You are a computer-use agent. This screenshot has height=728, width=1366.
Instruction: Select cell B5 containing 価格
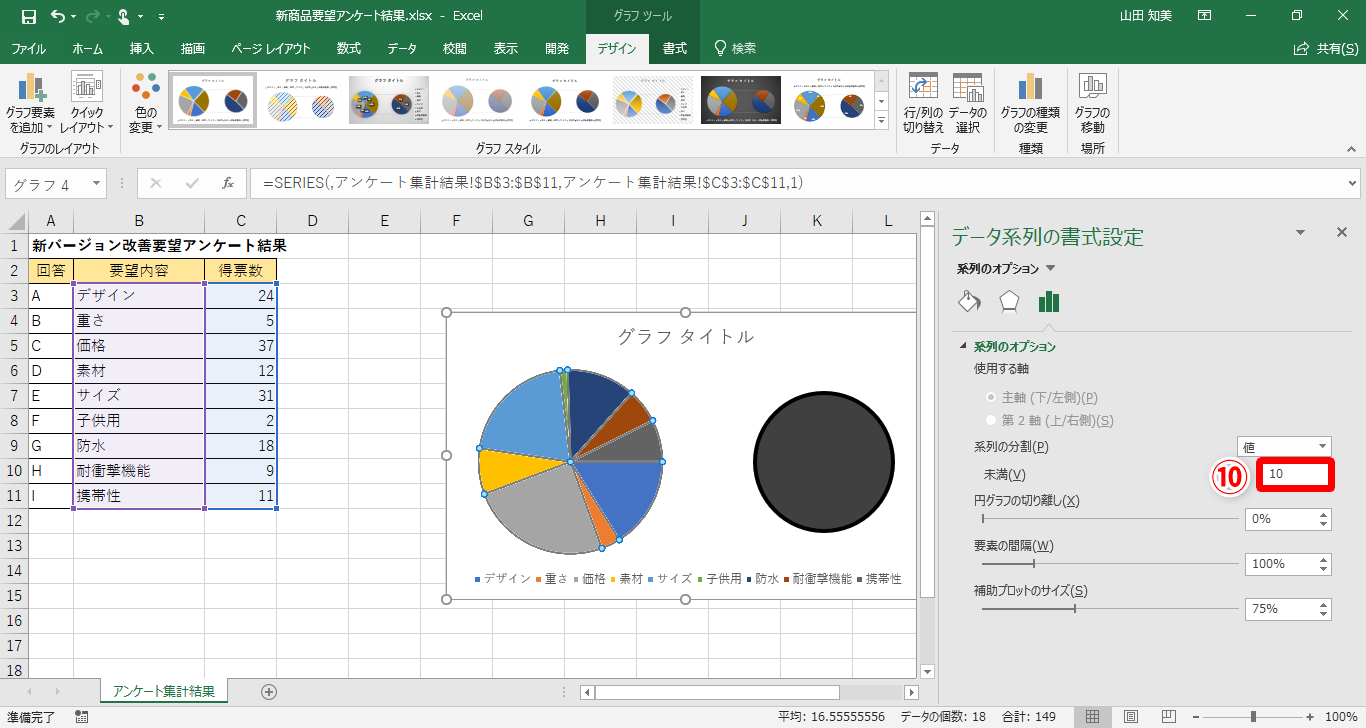click(x=139, y=346)
